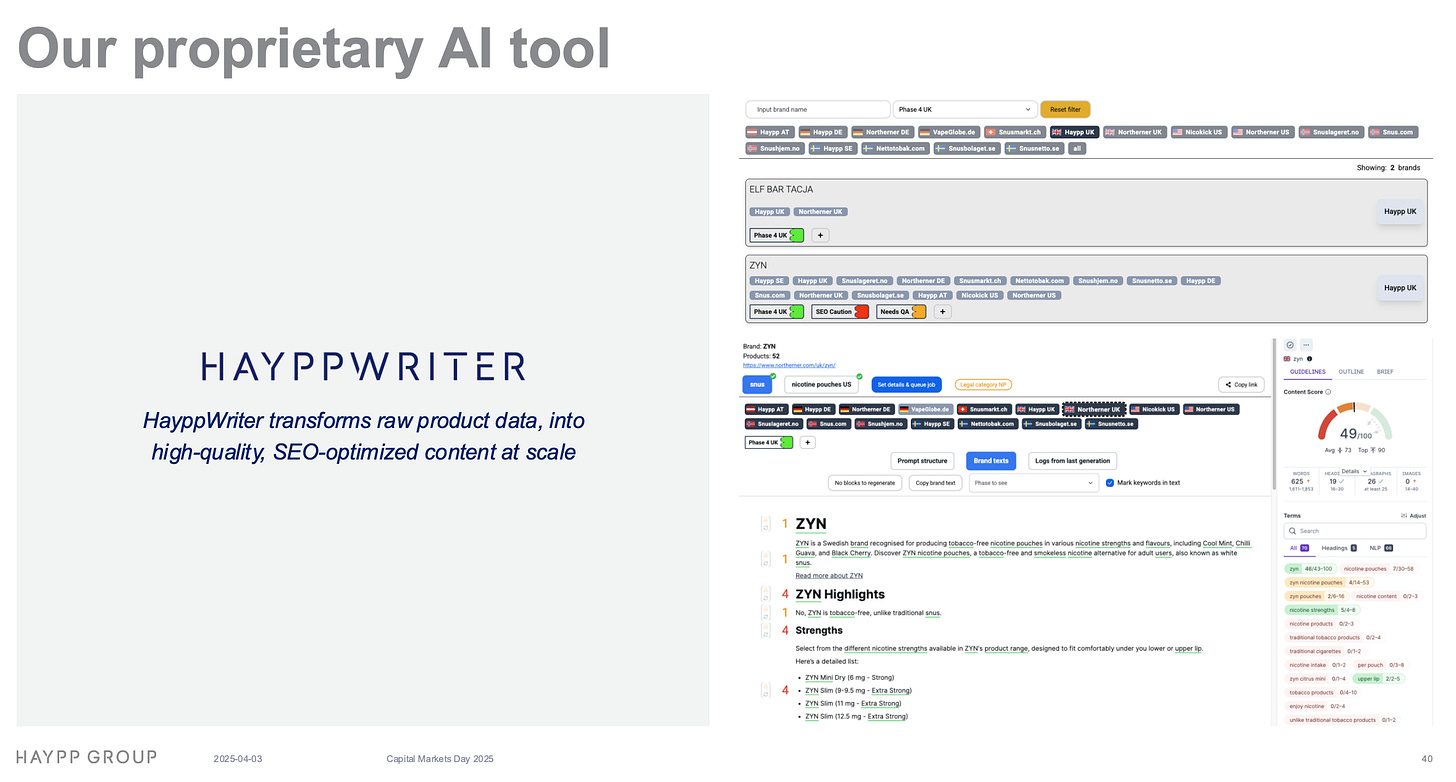Click the Copy link button

coord(1242,384)
